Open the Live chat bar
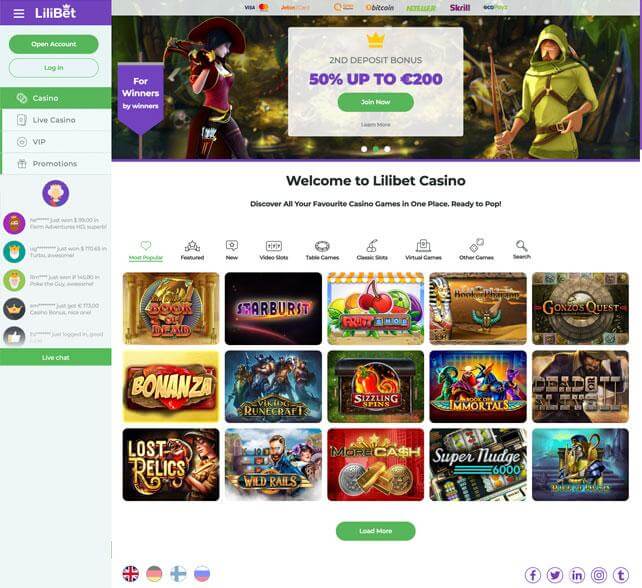 click(56, 357)
